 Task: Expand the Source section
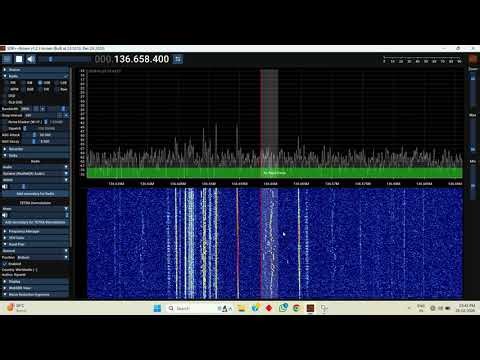coord(35,70)
